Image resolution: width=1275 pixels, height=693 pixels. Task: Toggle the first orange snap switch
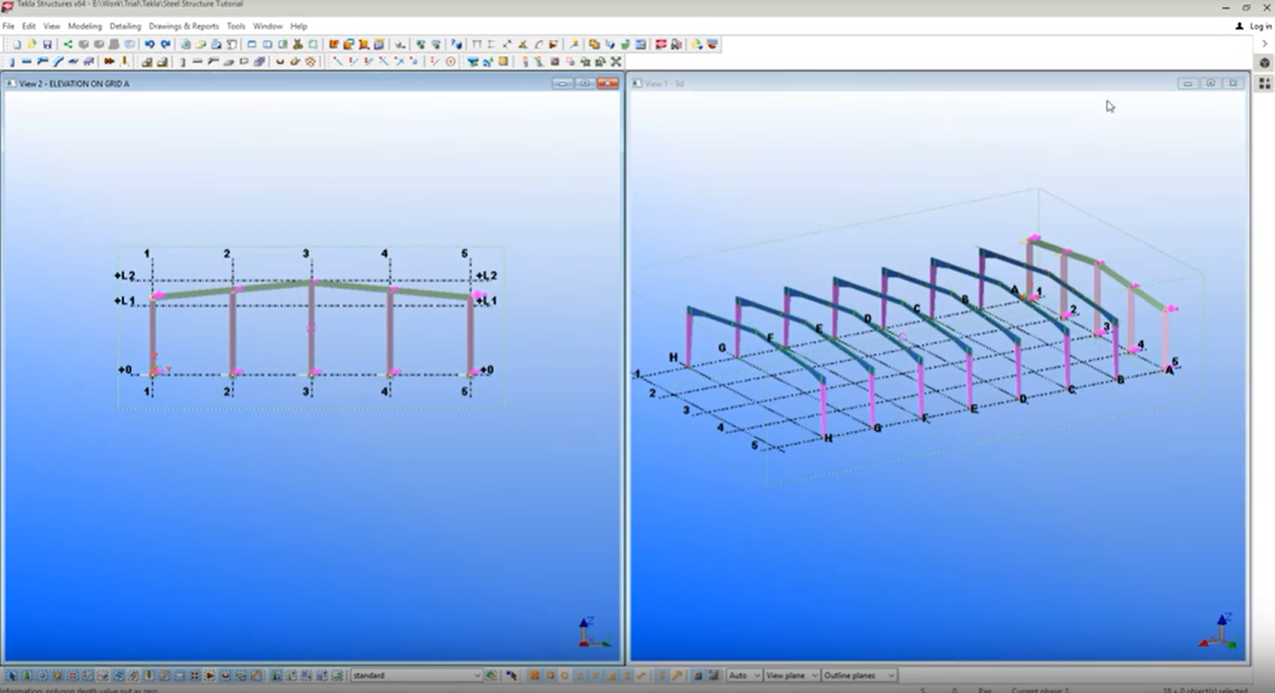coord(534,676)
